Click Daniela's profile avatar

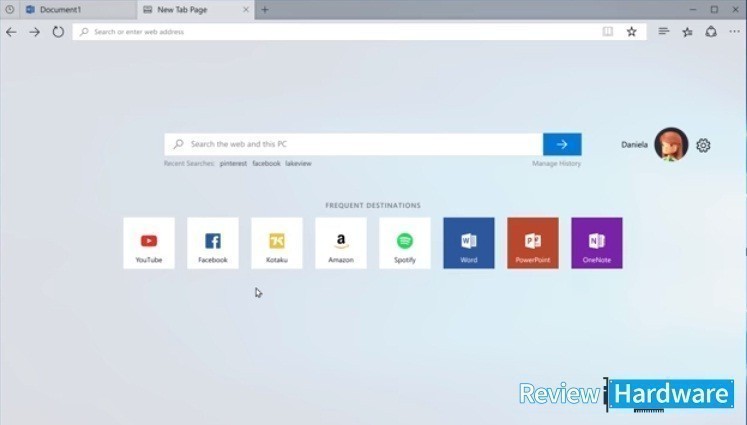[671, 144]
